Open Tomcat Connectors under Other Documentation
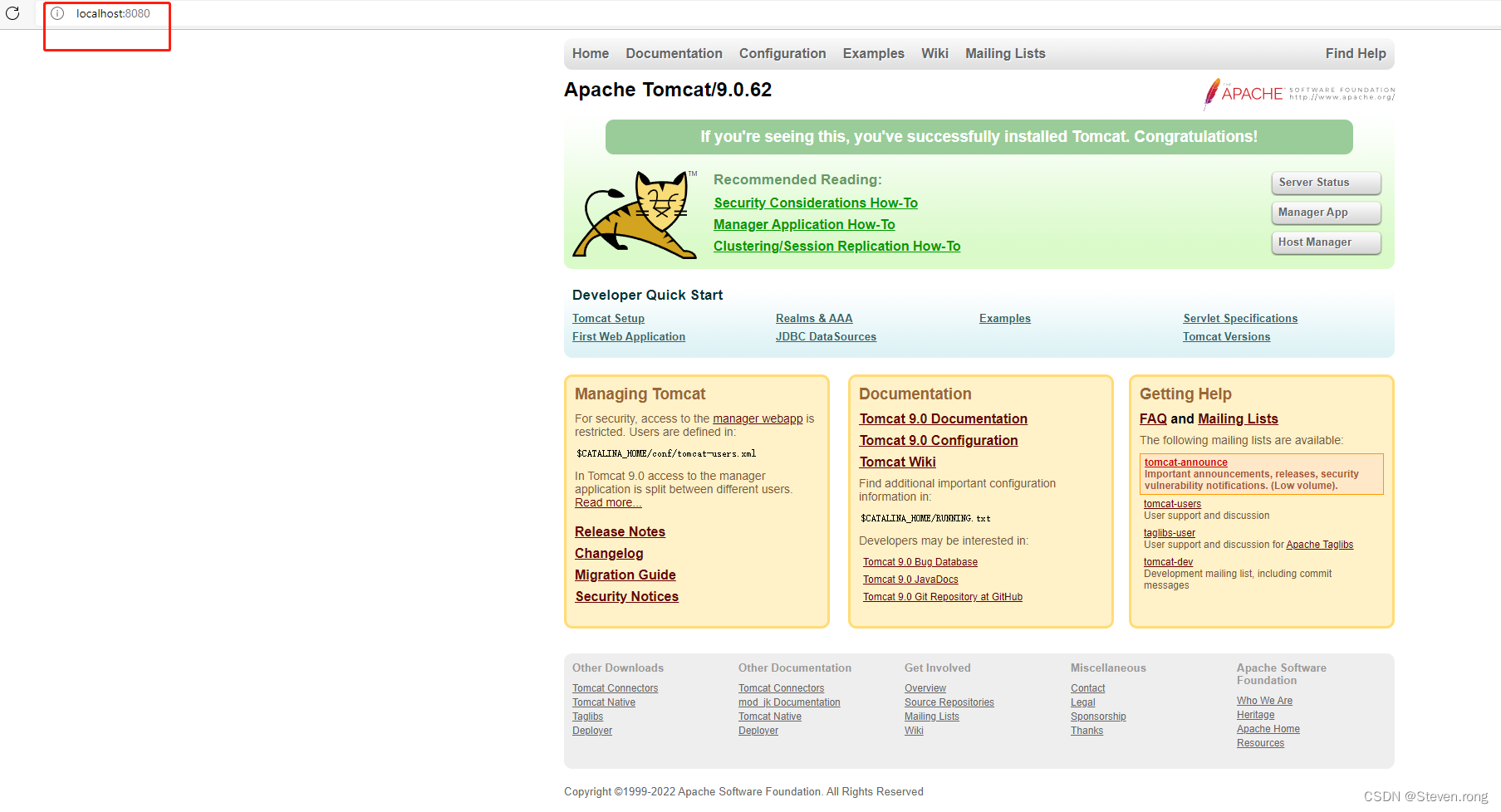The image size is (1501, 812). (x=781, y=688)
